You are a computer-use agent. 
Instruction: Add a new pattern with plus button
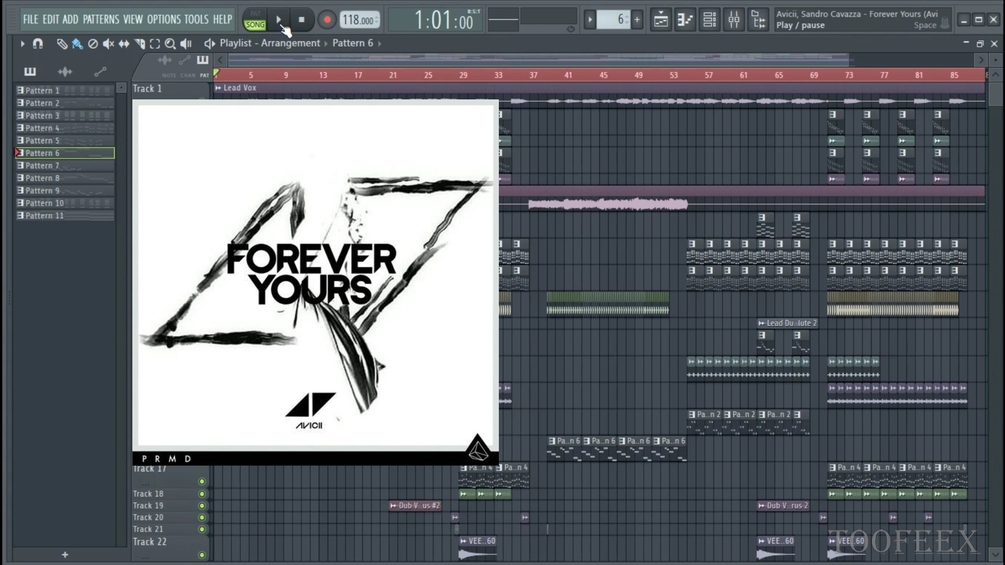65,555
